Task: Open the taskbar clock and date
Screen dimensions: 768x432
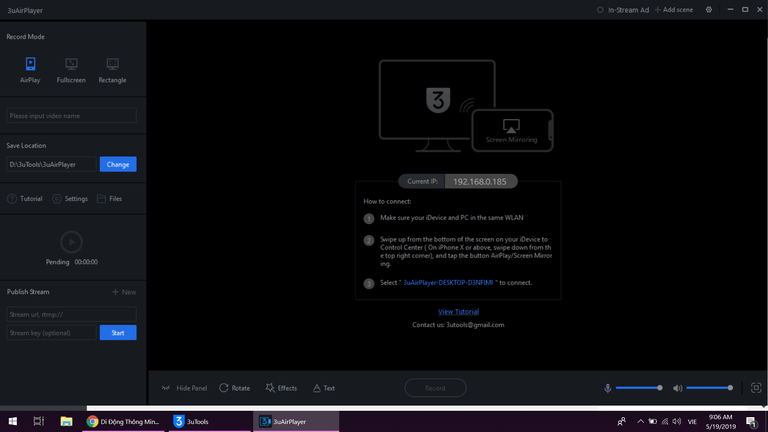Action: (x=720, y=421)
